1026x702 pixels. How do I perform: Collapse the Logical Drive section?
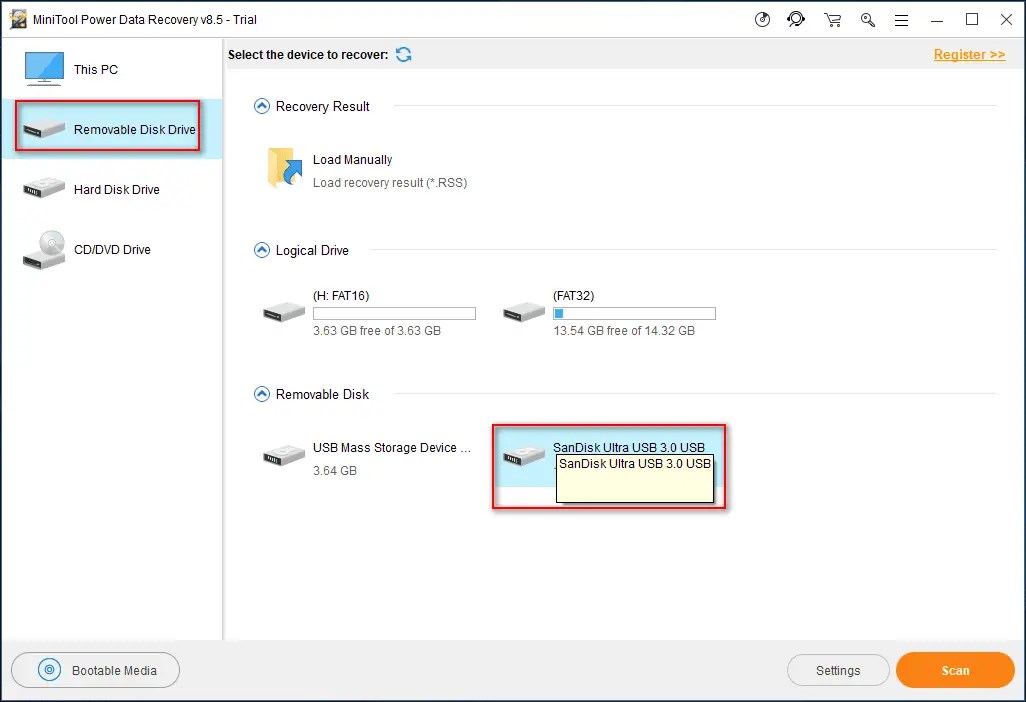[261, 250]
